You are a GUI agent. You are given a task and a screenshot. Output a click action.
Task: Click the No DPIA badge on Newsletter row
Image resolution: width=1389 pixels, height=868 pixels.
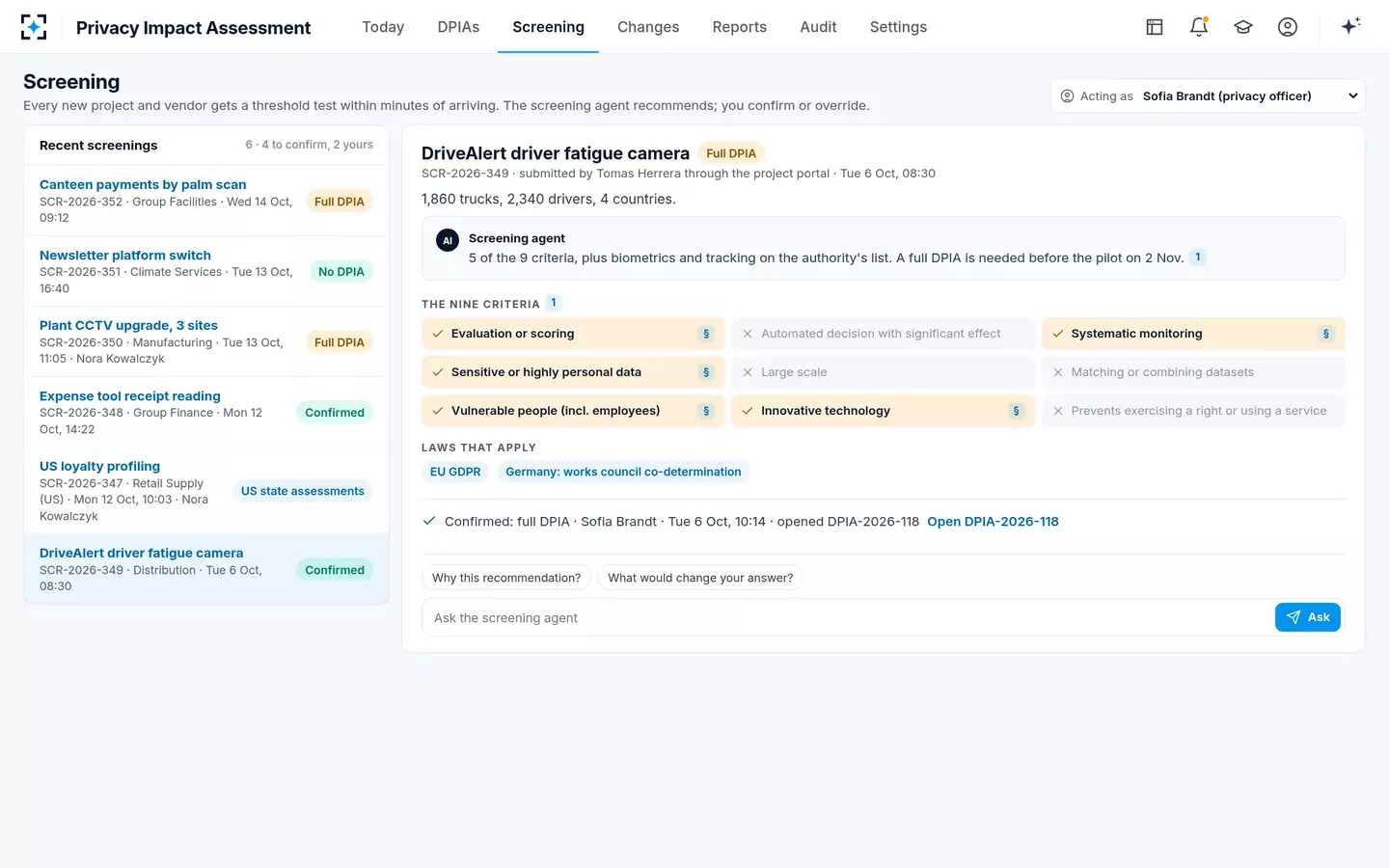(x=341, y=272)
